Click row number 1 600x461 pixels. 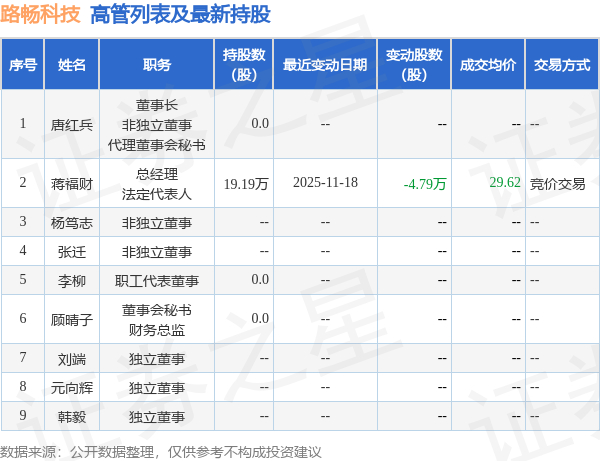click(23, 124)
